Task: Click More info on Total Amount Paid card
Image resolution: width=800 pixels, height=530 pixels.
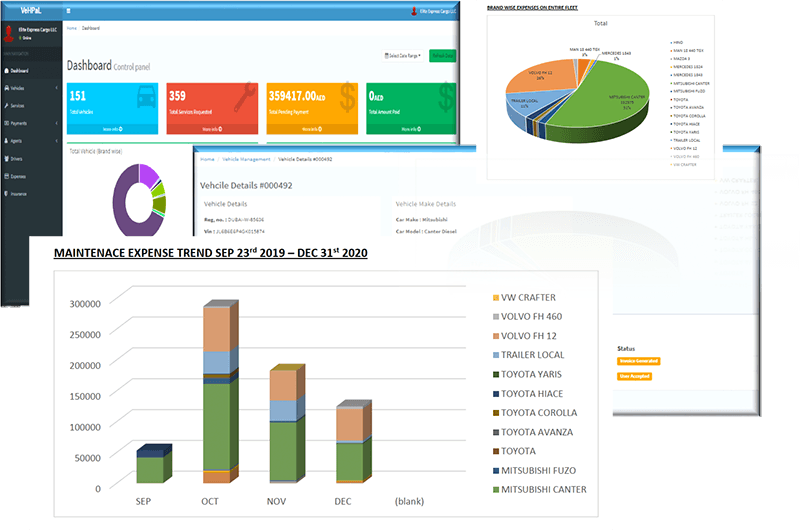Action: [411, 129]
